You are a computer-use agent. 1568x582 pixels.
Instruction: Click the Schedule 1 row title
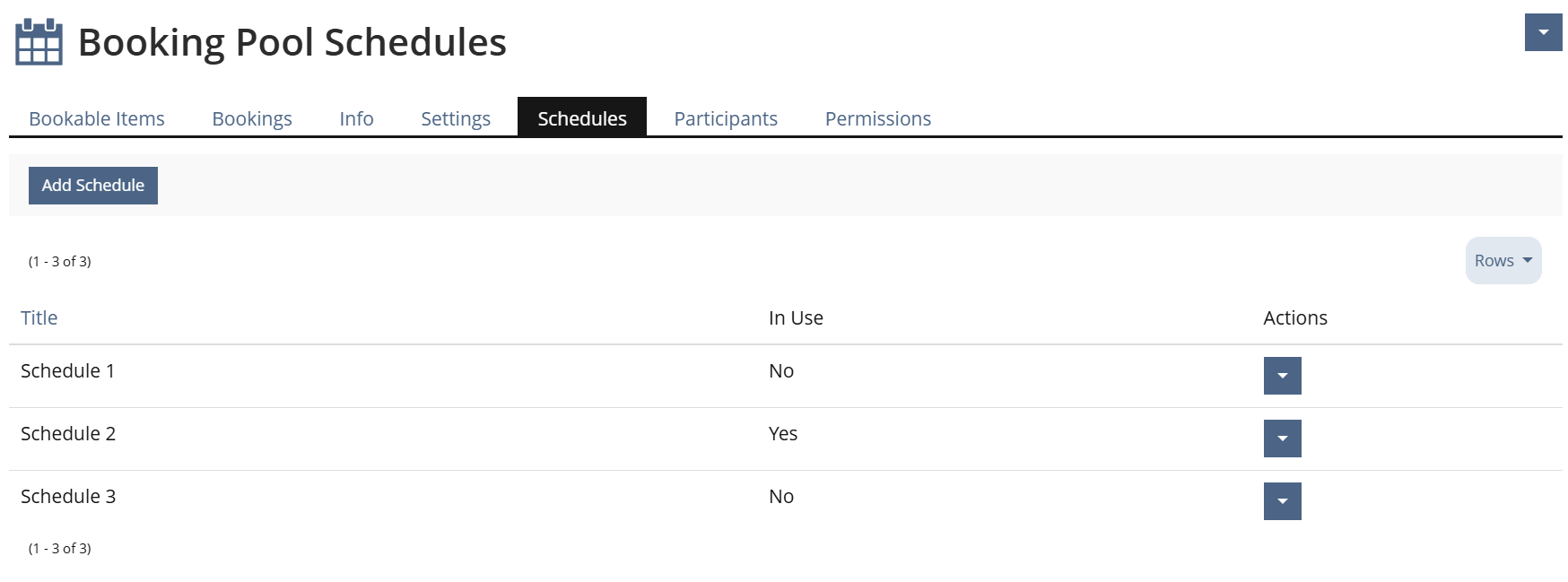pos(68,371)
